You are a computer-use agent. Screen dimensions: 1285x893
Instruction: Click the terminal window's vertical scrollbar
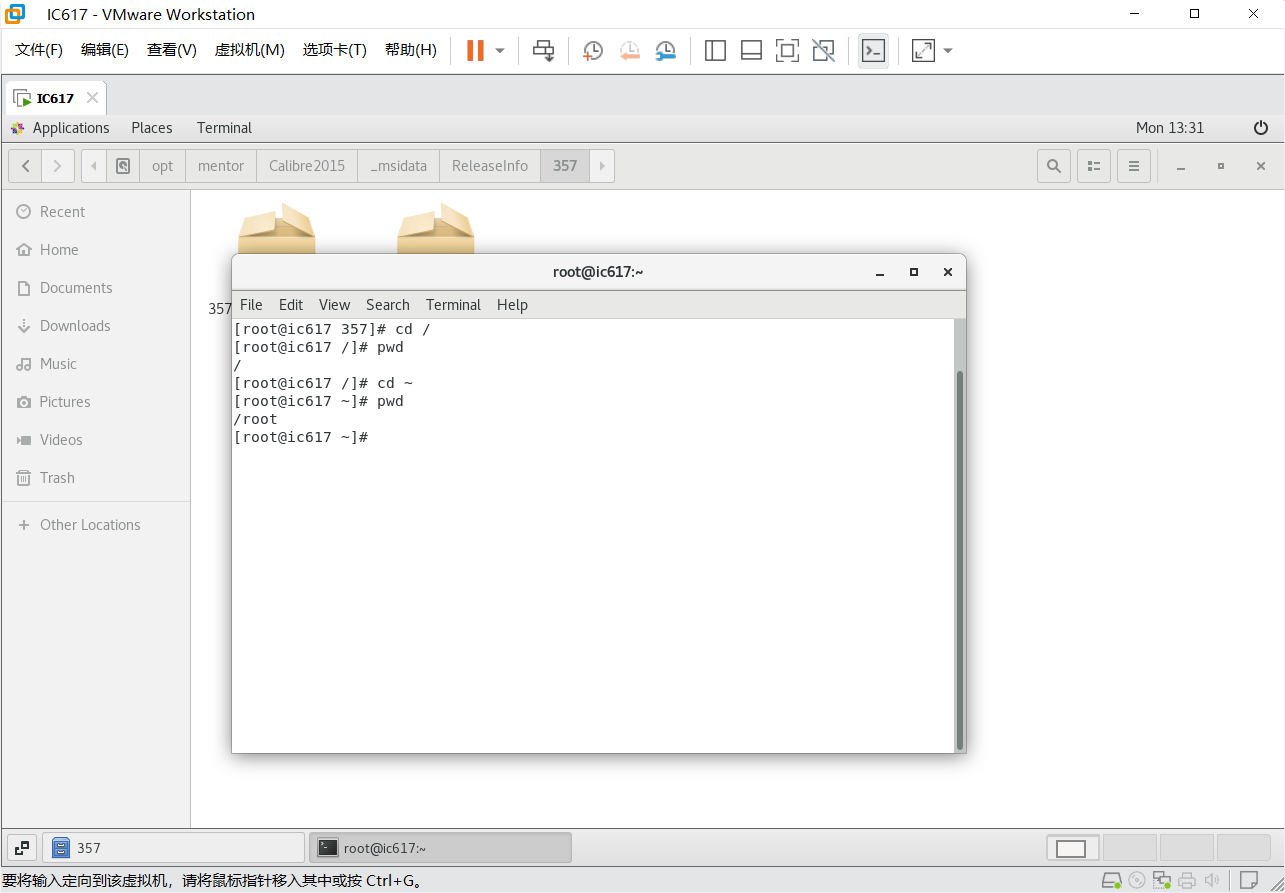[x=960, y=560]
